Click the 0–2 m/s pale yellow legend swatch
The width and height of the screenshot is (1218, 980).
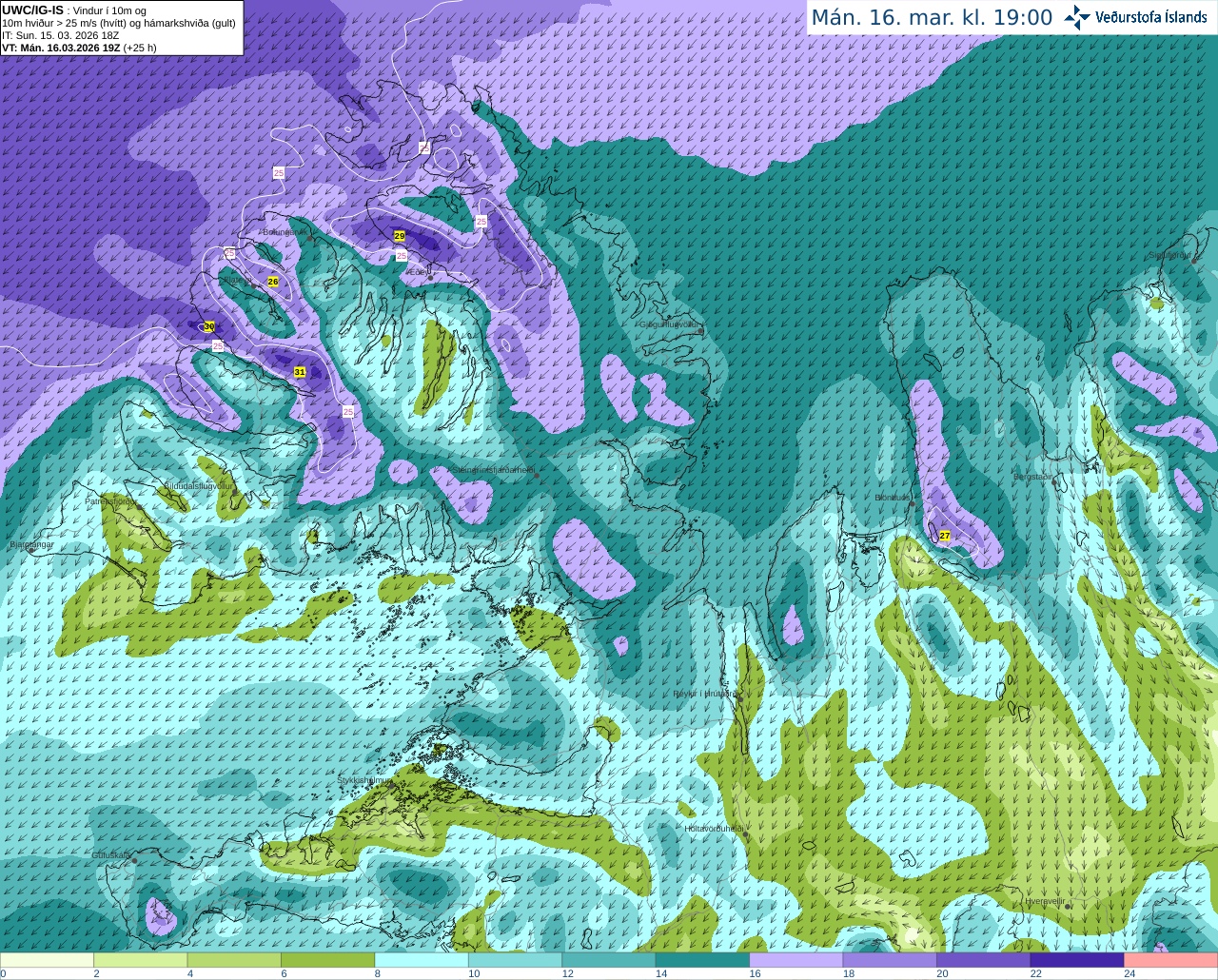click(x=48, y=960)
